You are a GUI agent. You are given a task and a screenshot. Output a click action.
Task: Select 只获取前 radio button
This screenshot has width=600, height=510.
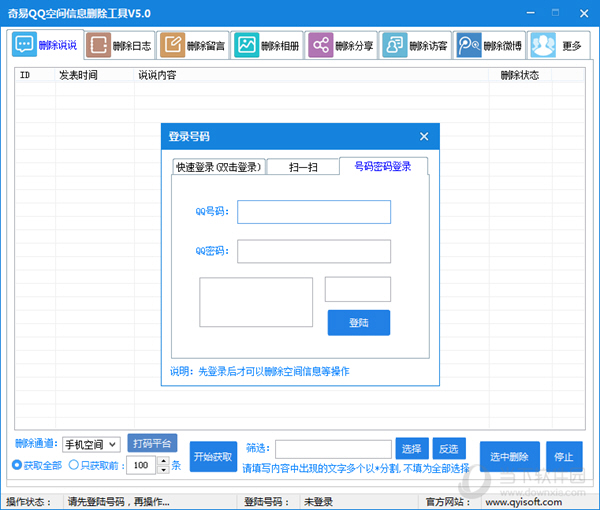coord(73,465)
